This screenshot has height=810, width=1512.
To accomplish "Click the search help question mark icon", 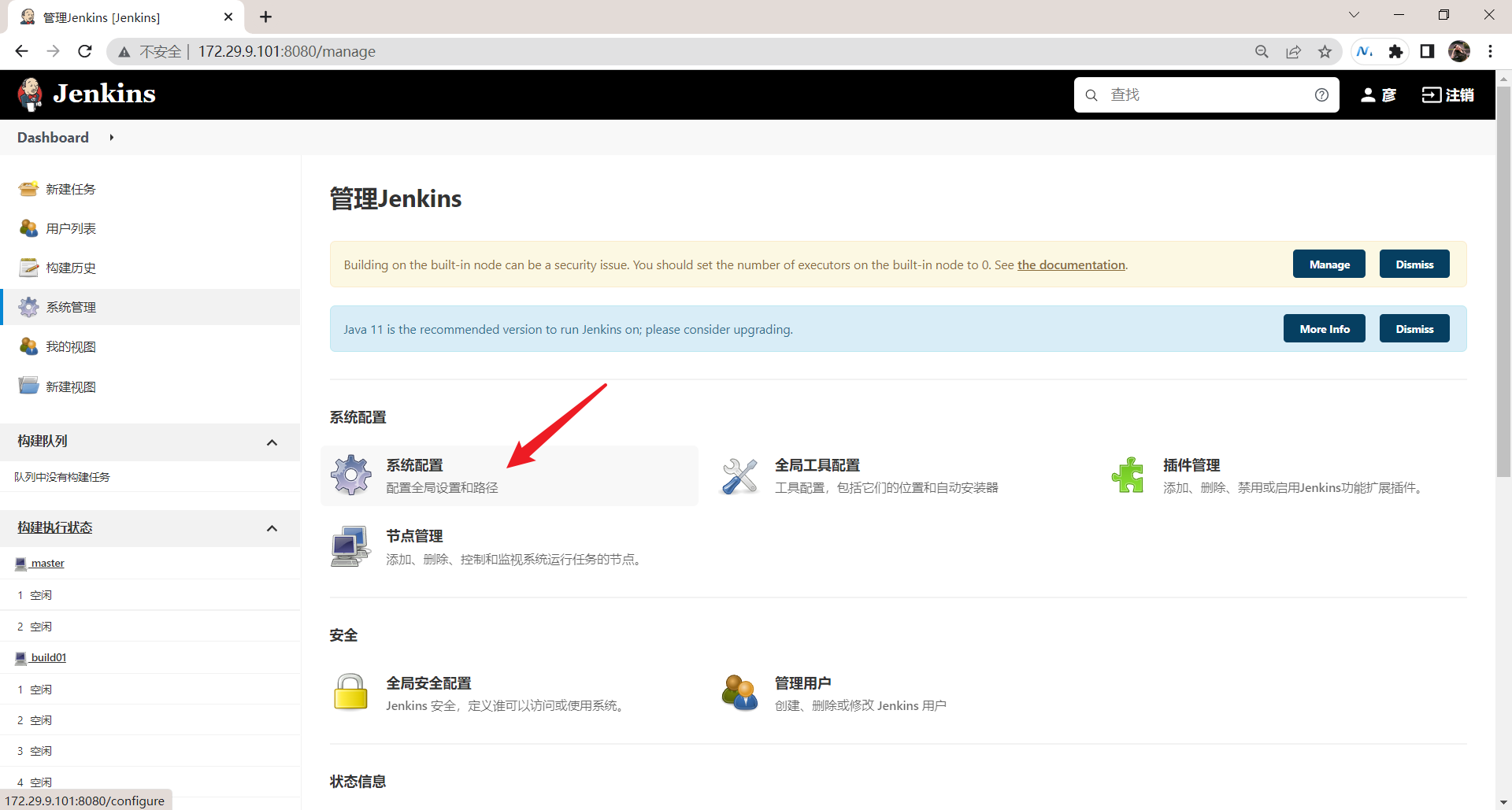I will pyautogui.click(x=1321, y=95).
